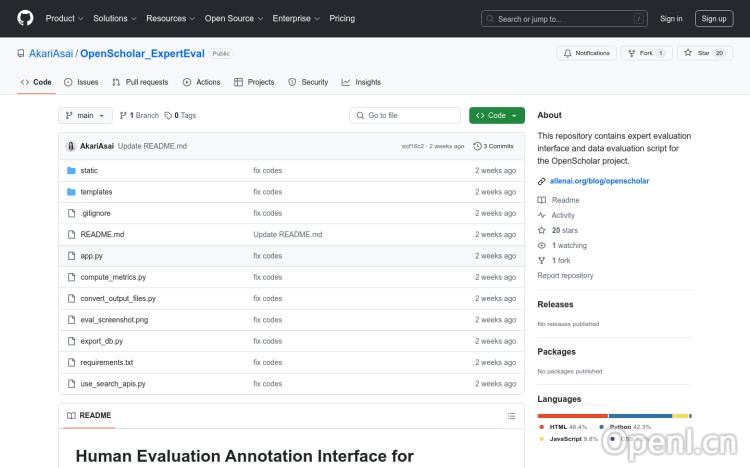Open OpenScholar_ExpertEval repository link

[x=142, y=53]
